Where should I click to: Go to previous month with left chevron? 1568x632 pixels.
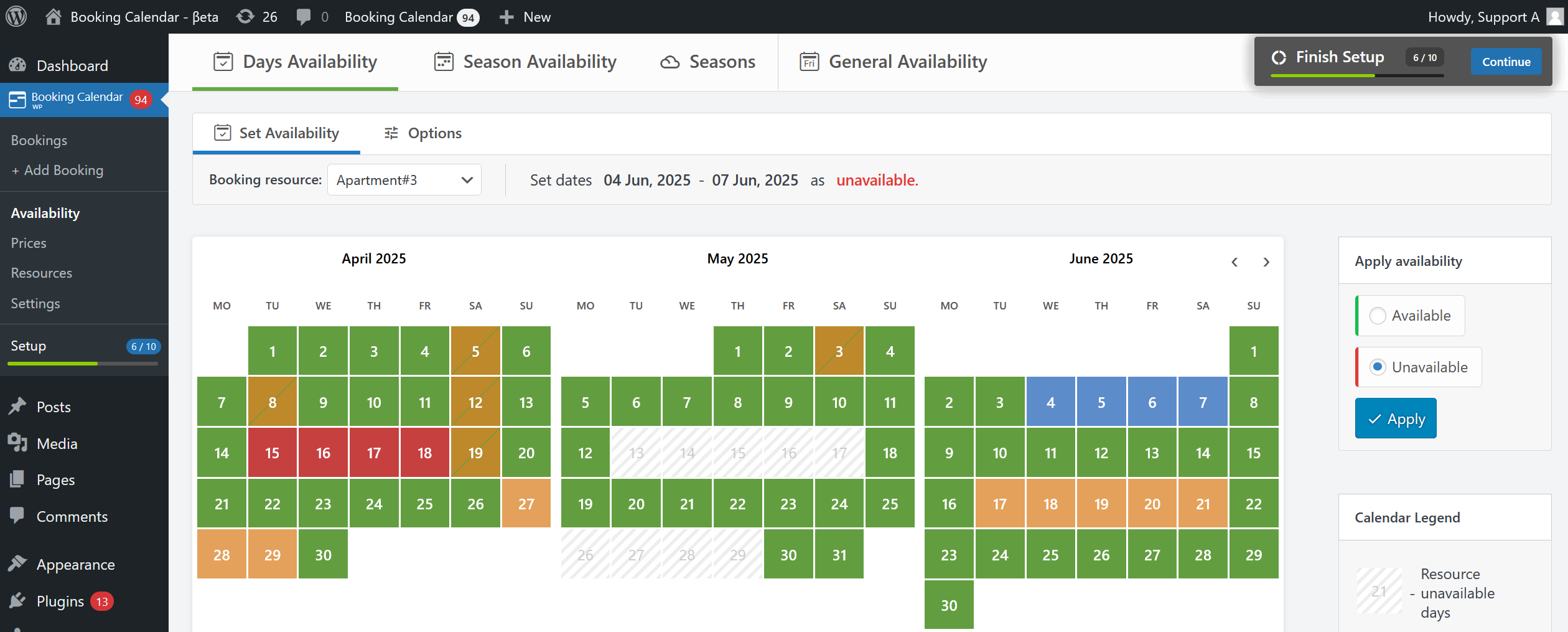coord(1234,262)
